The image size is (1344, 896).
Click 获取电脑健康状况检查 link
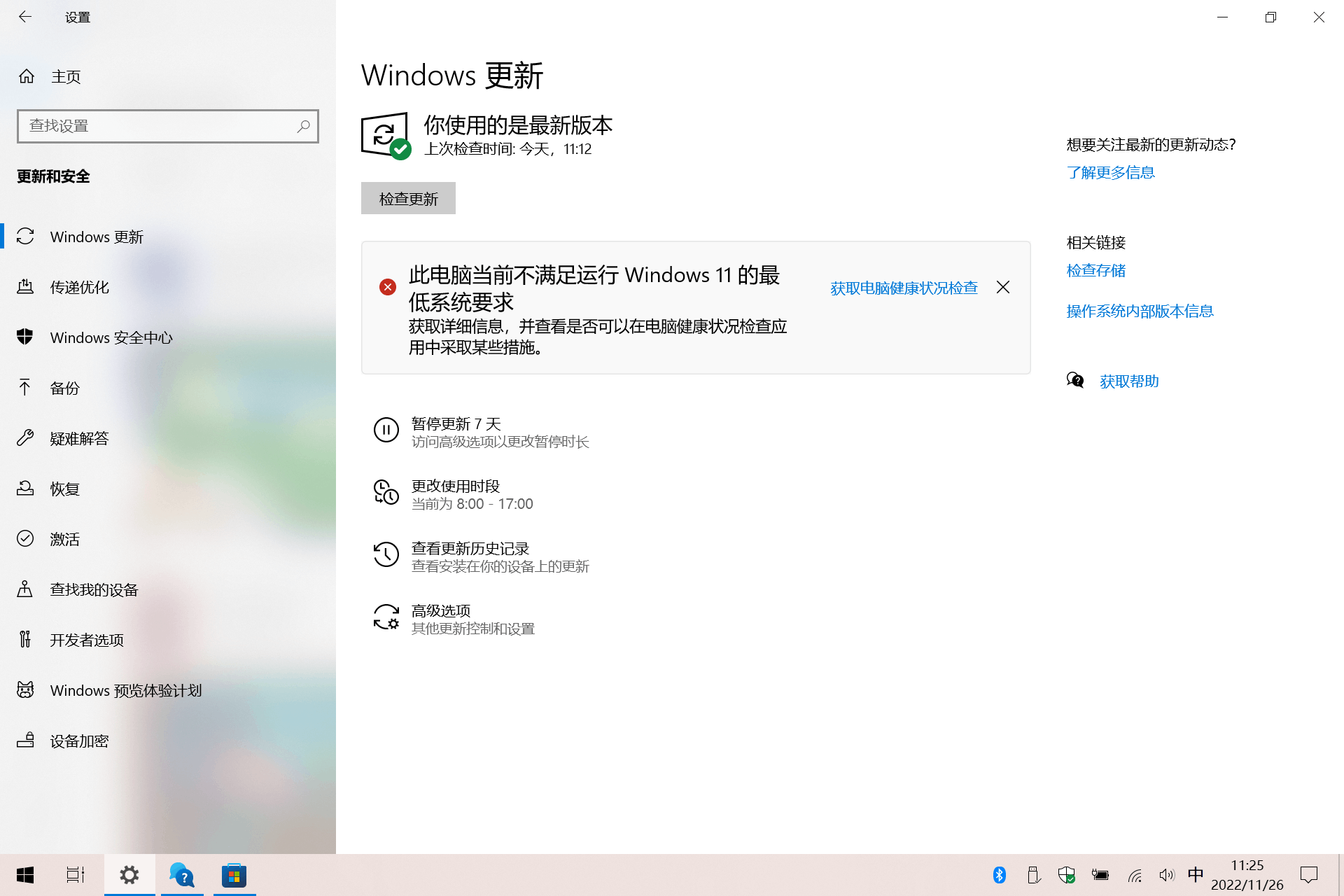pos(904,288)
